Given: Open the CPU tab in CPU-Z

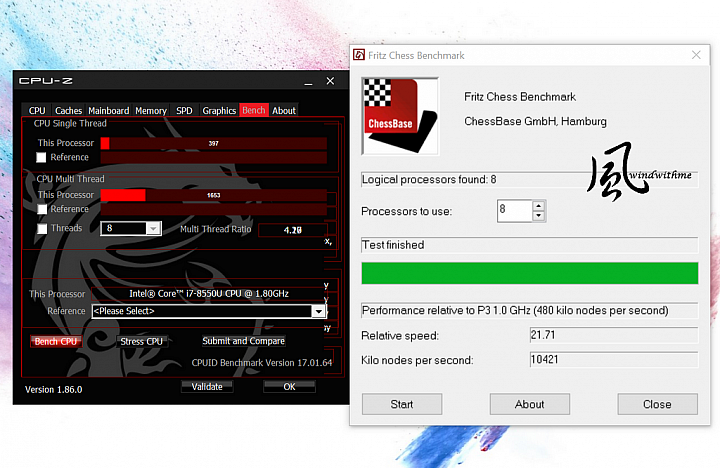Looking at the screenshot, I should (37, 111).
